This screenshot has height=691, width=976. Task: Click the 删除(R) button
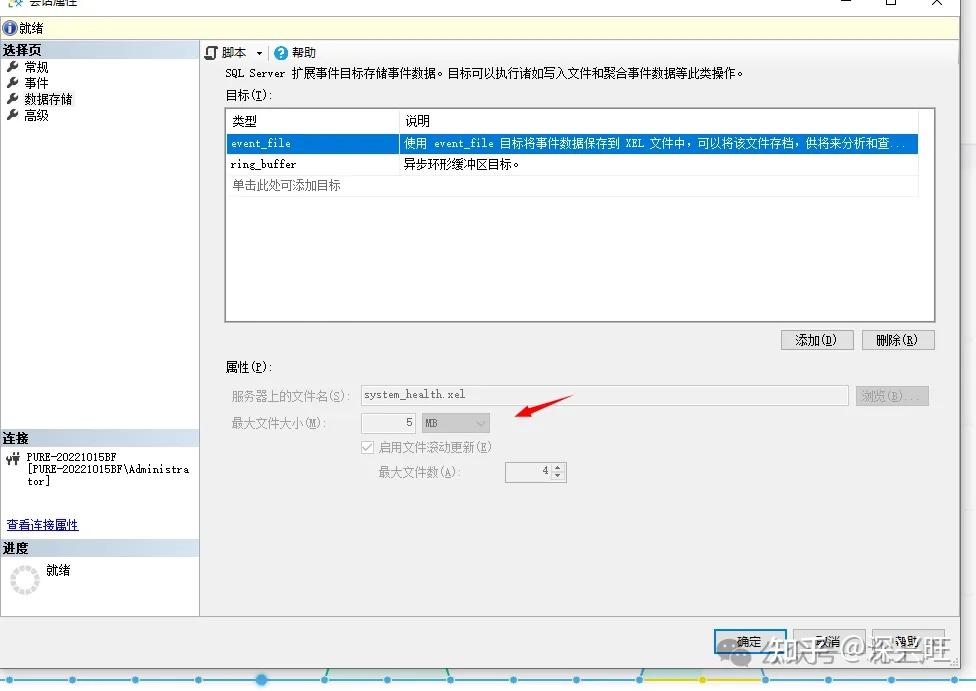[x=898, y=340]
